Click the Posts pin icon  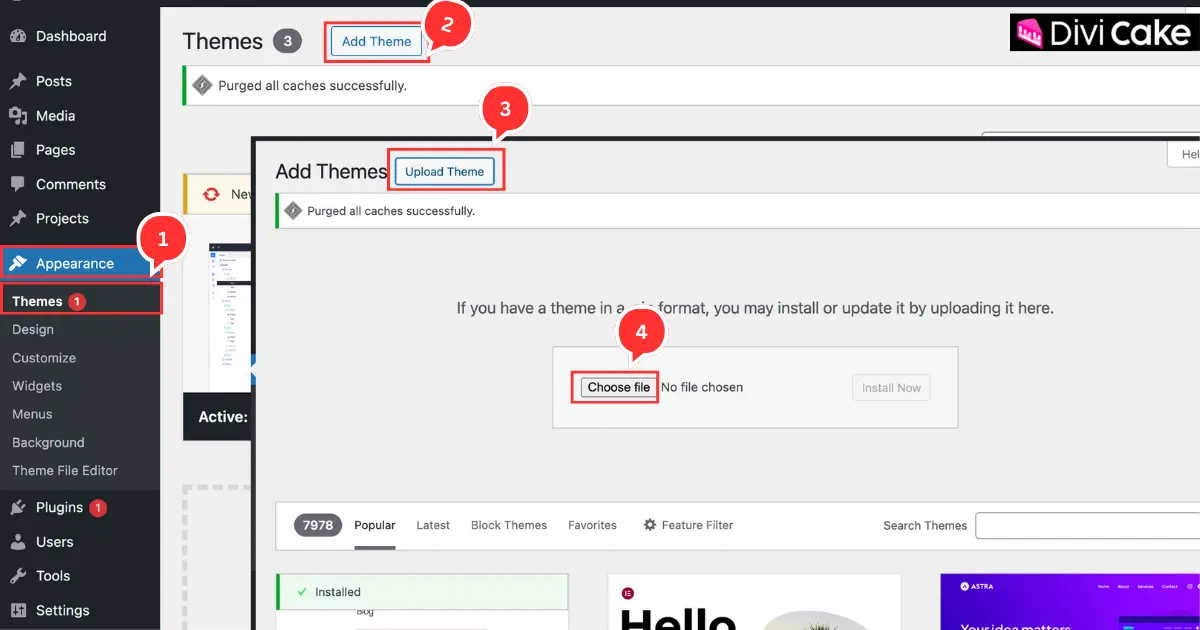pyautogui.click(x=17, y=81)
